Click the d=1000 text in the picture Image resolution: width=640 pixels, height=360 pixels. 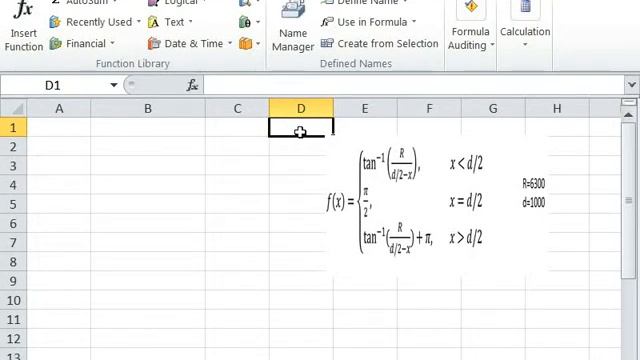coord(533,202)
